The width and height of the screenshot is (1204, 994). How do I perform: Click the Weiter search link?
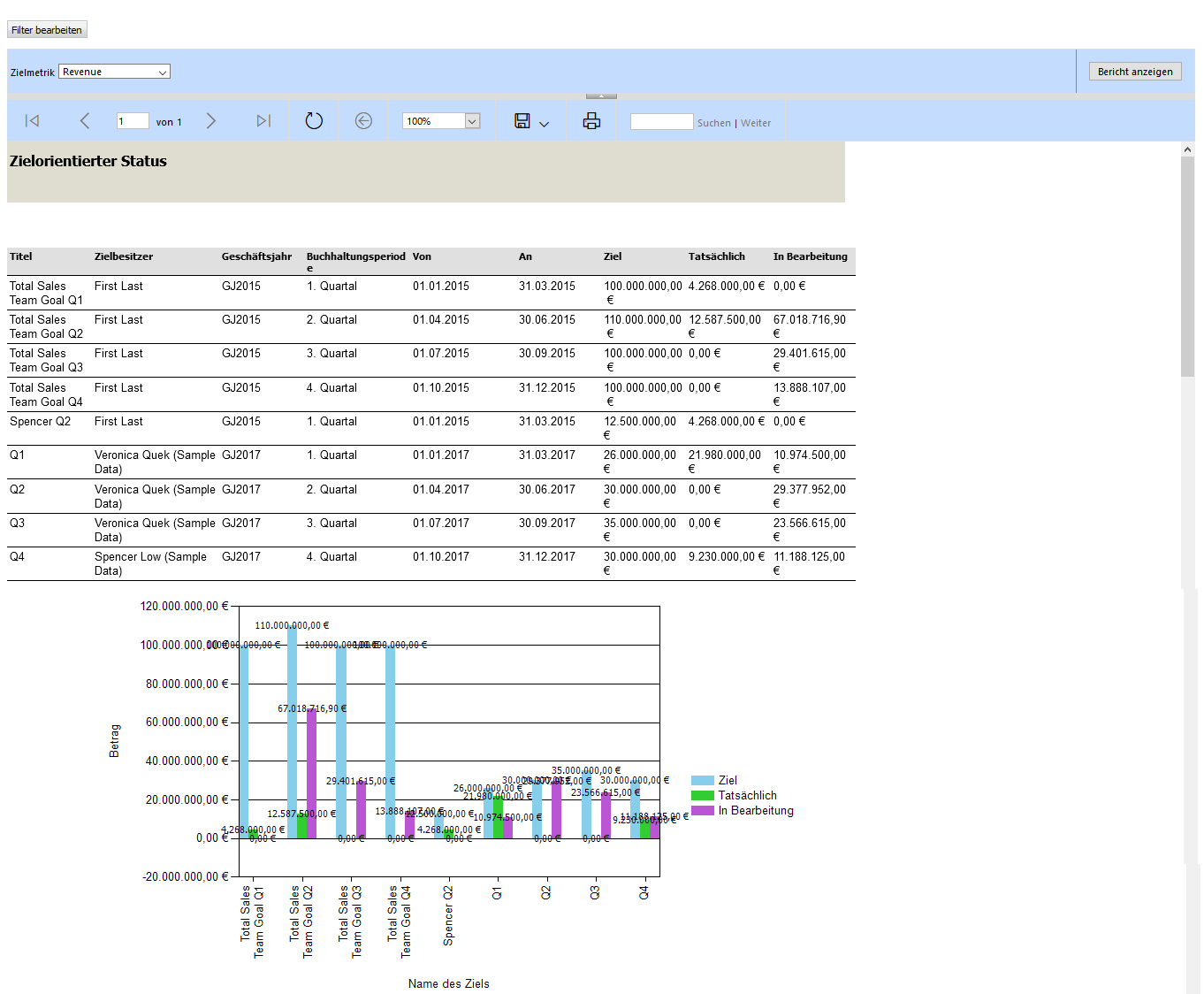pyautogui.click(x=756, y=123)
